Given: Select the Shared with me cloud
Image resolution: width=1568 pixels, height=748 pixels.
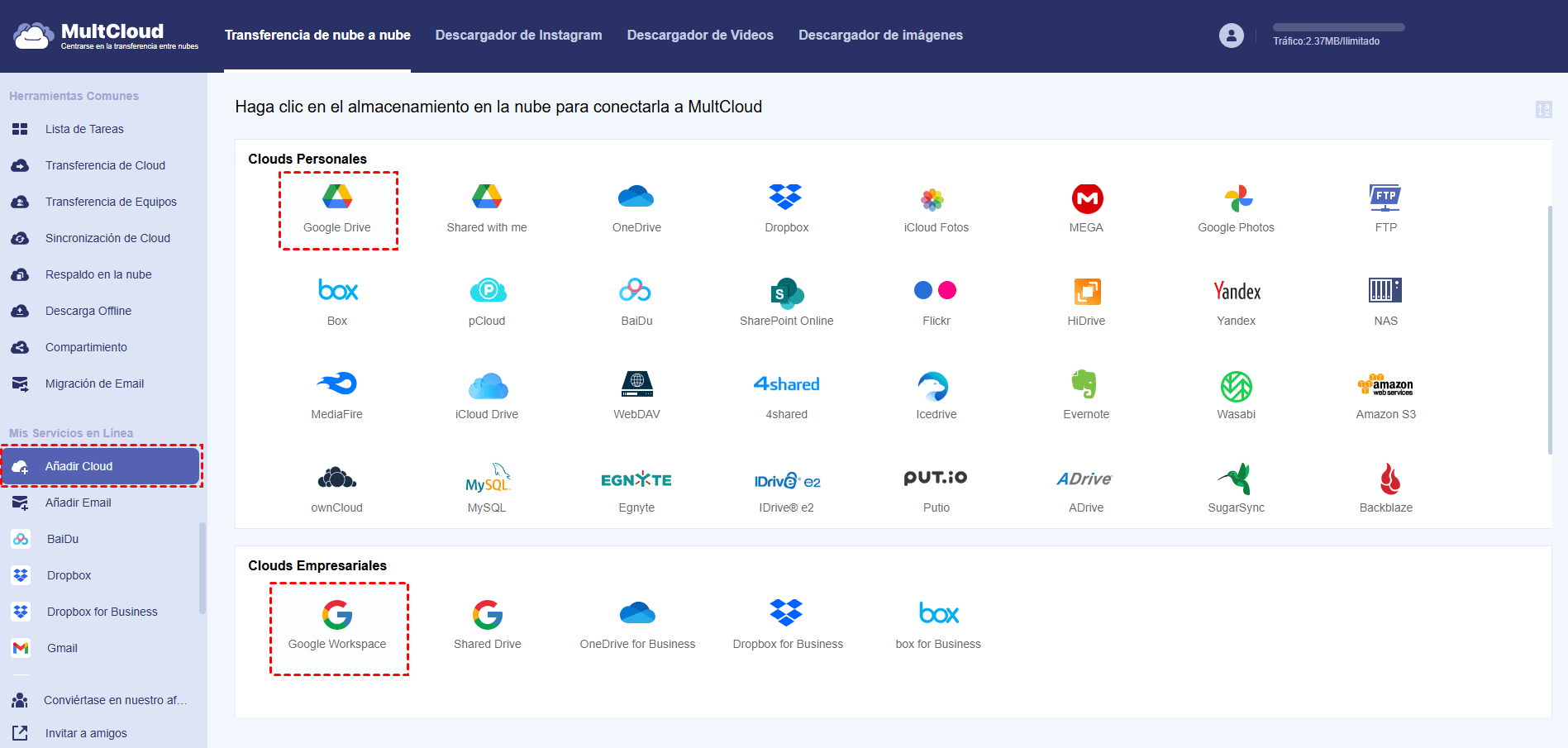Looking at the screenshot, I should [487, 210].
